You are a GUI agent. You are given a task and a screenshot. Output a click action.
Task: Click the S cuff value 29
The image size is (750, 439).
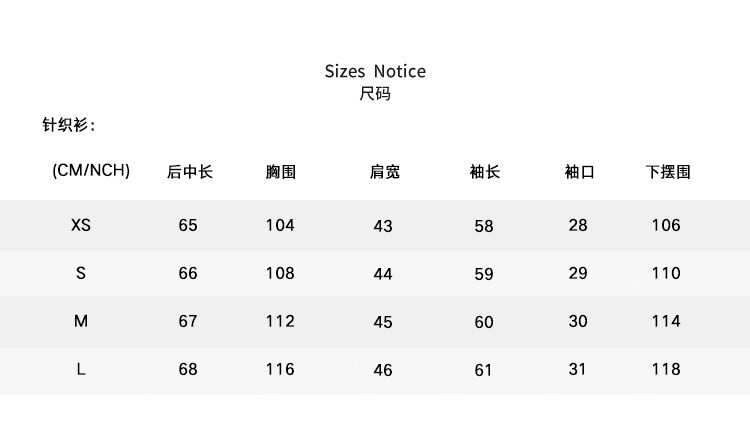pyautogui.click(x=578, y=273)
